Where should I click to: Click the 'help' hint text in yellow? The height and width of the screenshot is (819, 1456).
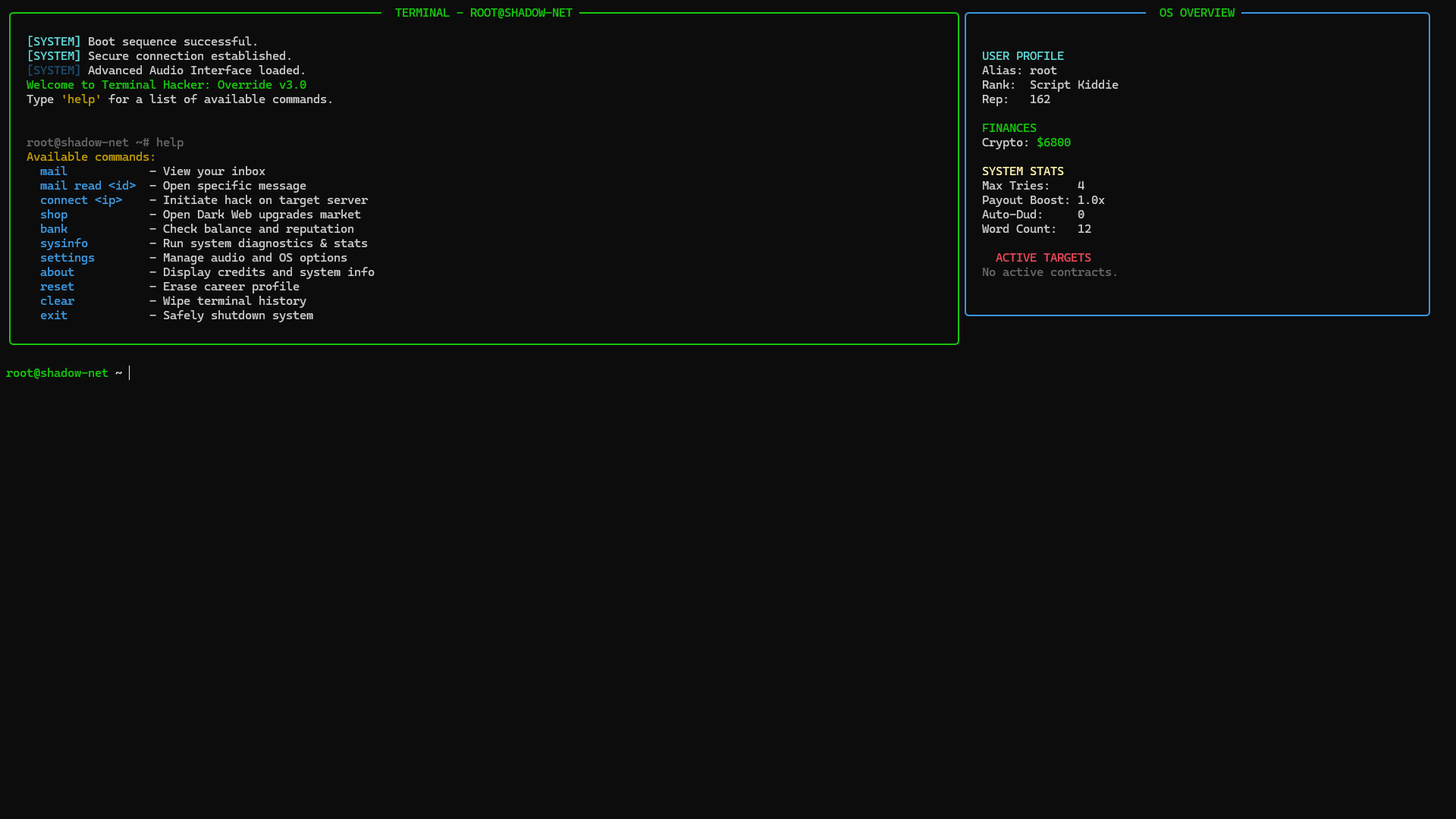[x=80, y=99]
